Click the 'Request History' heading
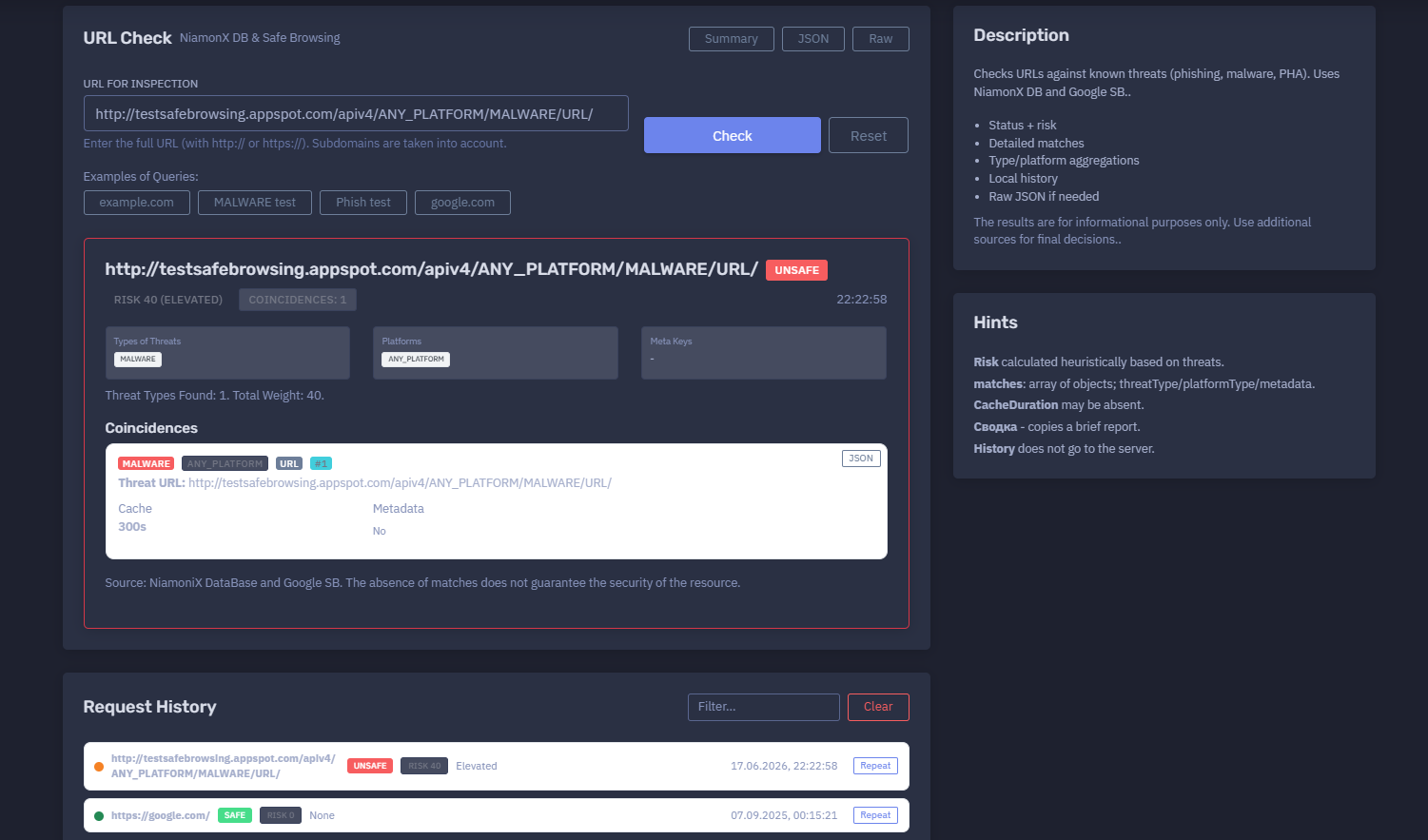 pos(149,707)
